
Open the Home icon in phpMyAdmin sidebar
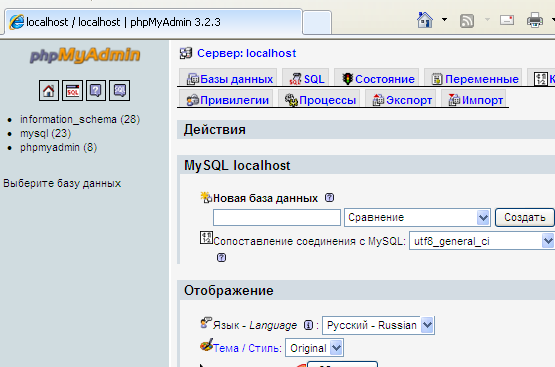point(49,91)
